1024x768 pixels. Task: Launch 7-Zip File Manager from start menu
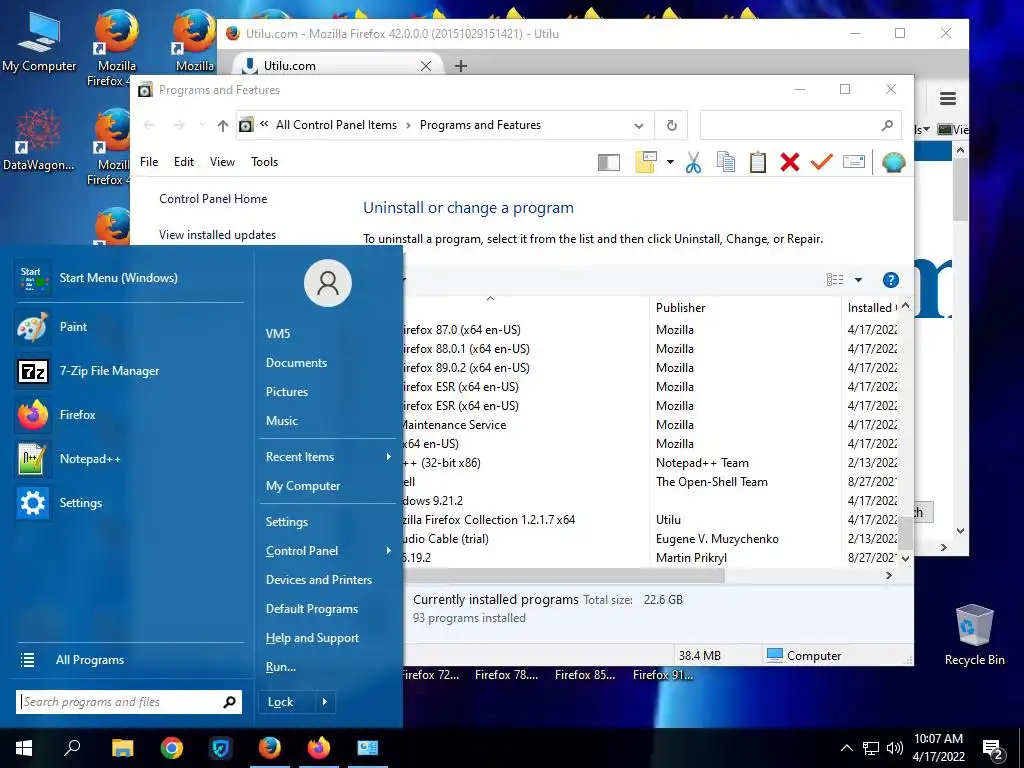[x=129, y=371]
